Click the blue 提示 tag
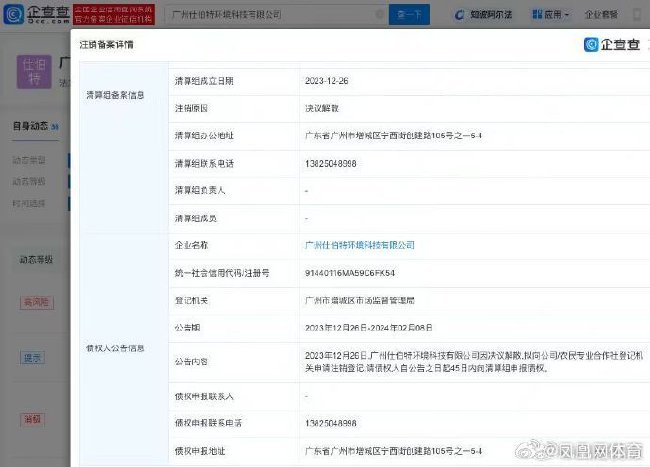The height and width of the screenshot is (467, 650). point(32,358)
